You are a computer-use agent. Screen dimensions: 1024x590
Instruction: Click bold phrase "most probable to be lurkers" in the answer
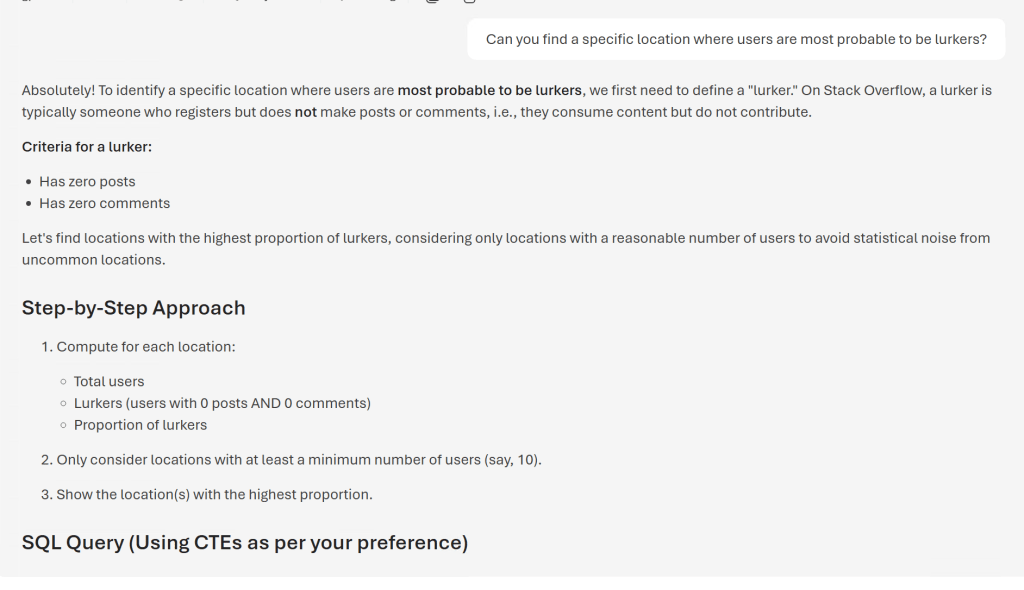pyautogui.click(x=489, y=91)
